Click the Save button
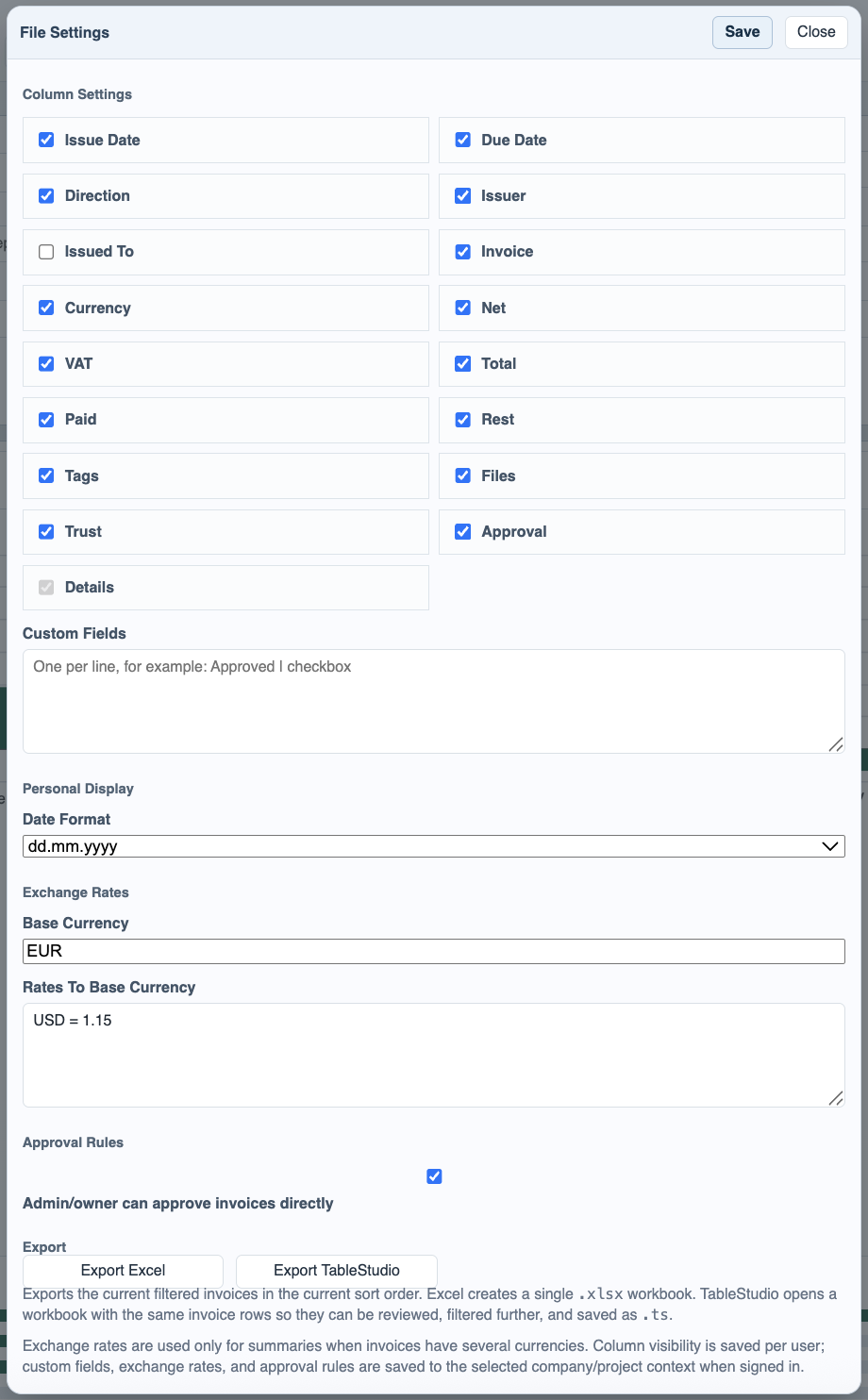 click(743, 32)
